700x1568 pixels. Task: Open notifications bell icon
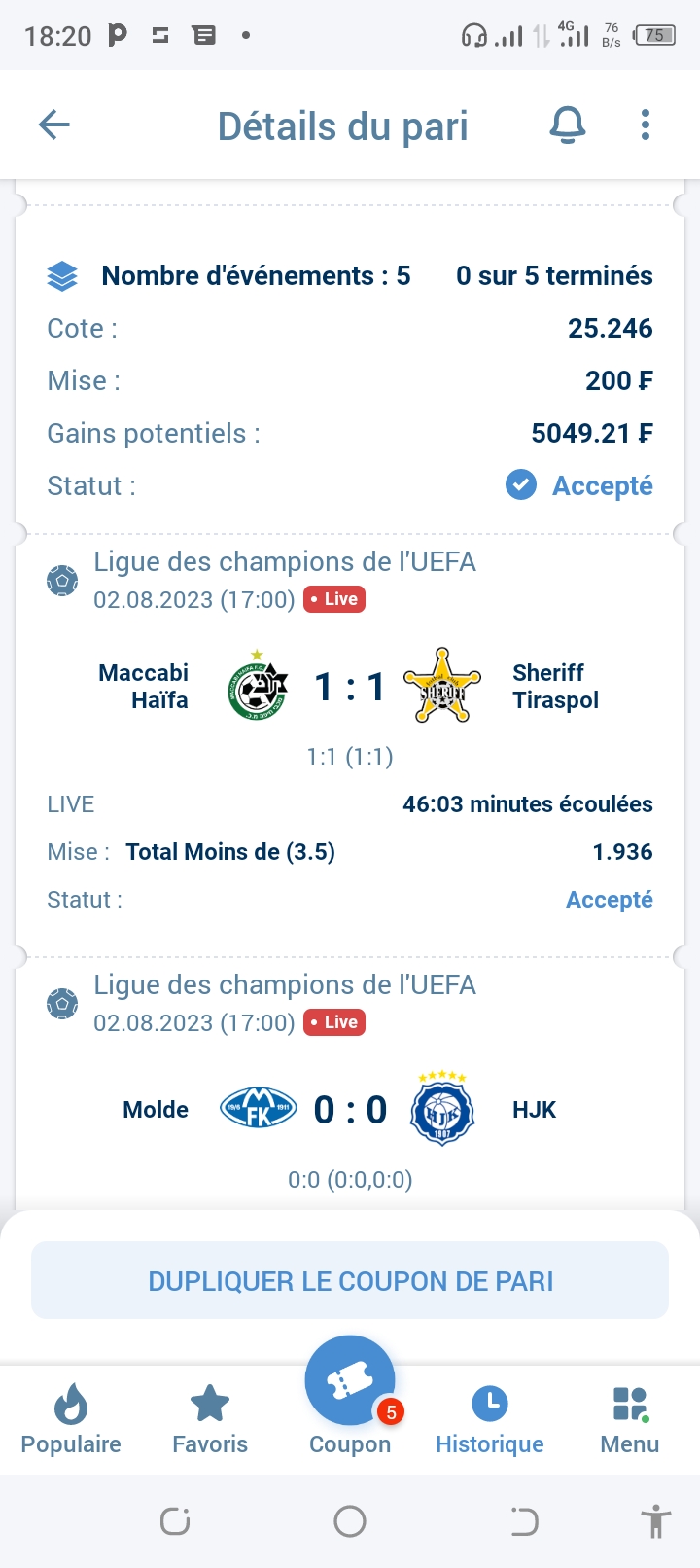coord(568,125)
